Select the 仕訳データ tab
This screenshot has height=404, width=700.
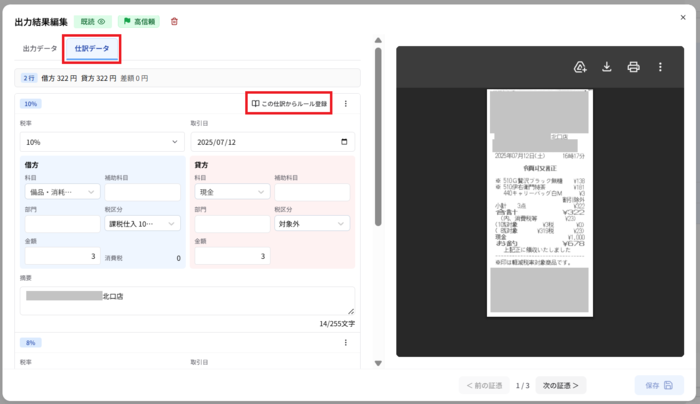coord(92,48)
